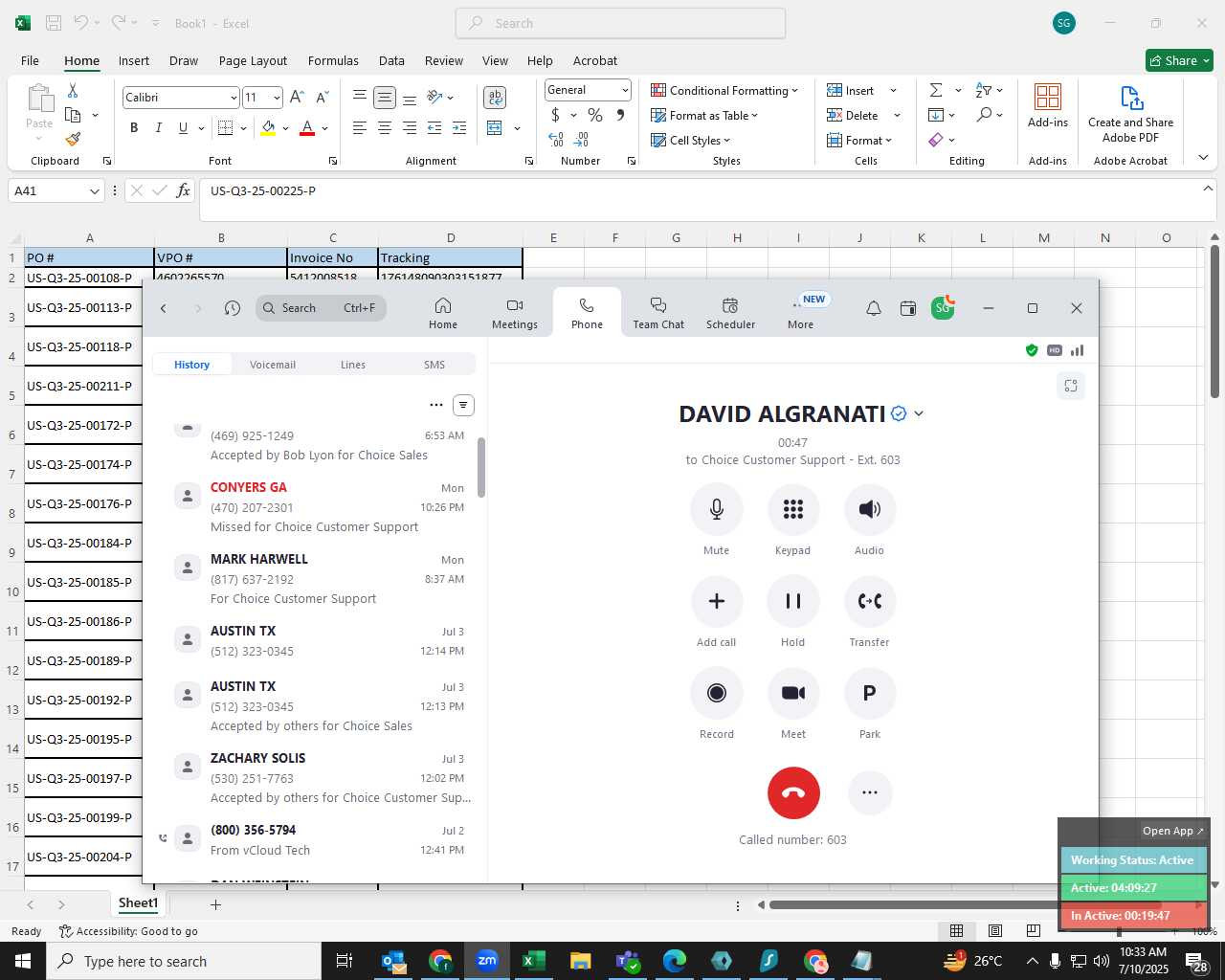Image resolution: width=1225 pixels, height=980 pixels.
Task: Open the font name Calibri dropdown
Action: pos(234,98)
